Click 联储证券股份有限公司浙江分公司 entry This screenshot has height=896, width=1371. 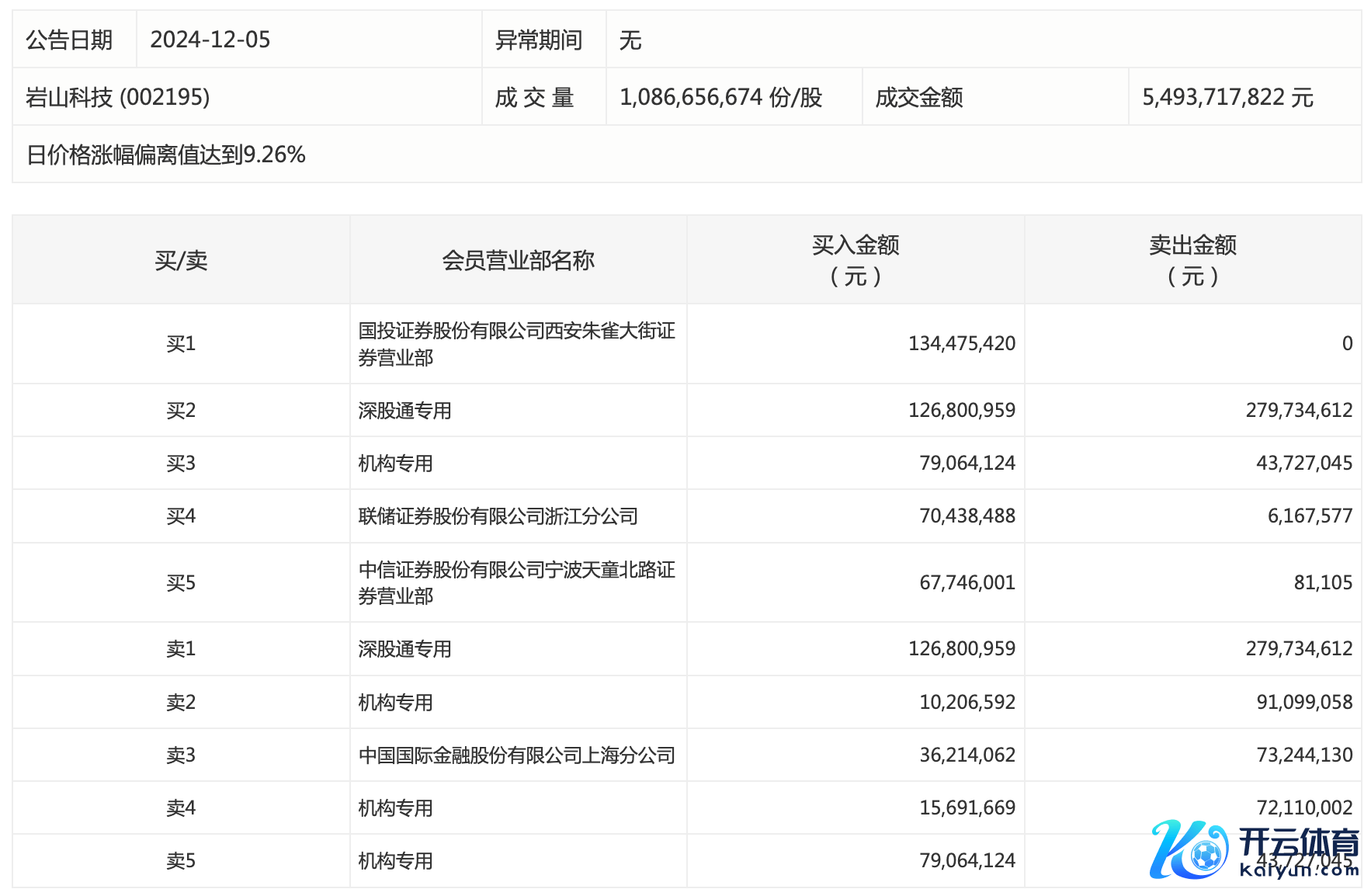(x=498, y=516)
